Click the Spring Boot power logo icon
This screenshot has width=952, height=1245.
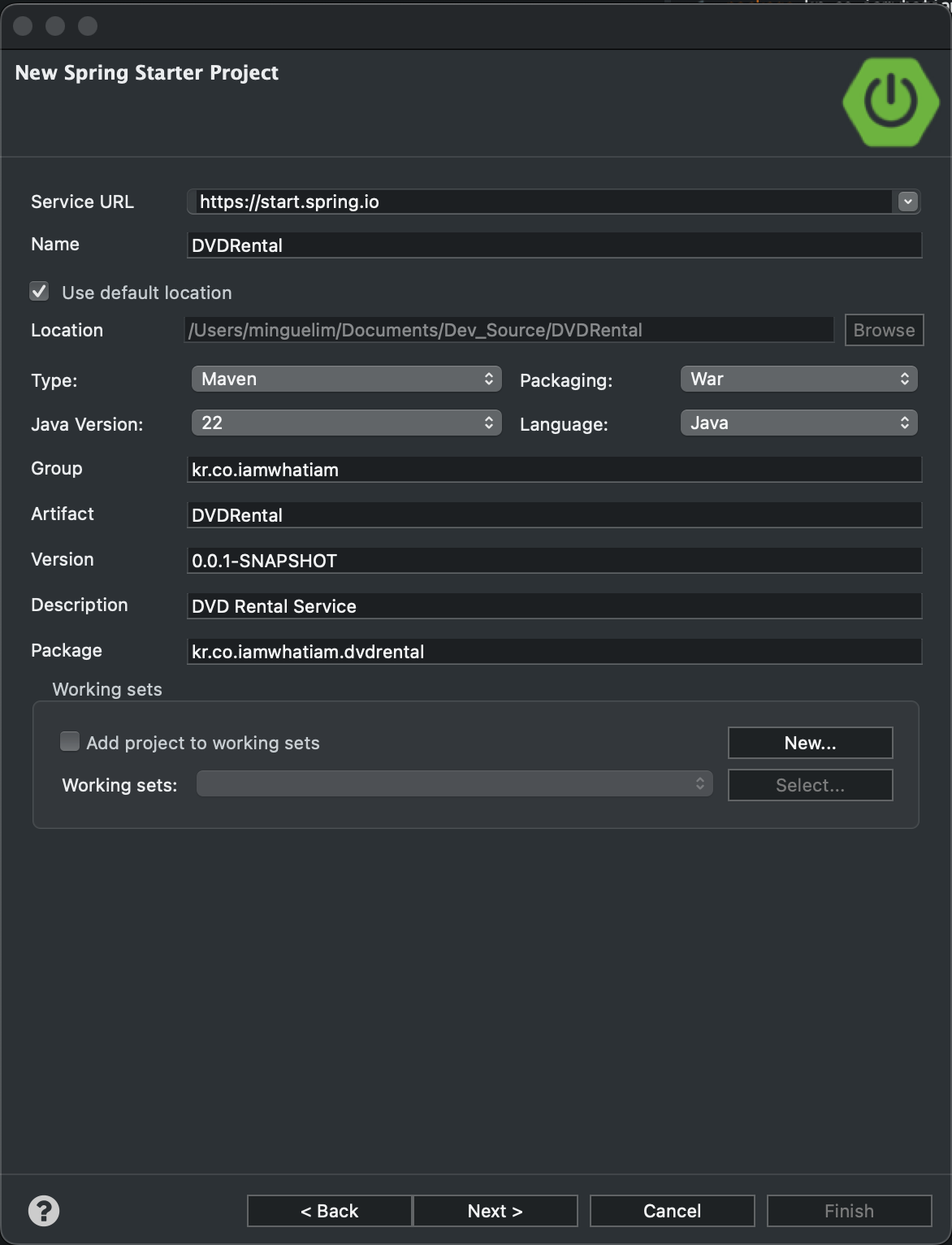tap(890, 102)
